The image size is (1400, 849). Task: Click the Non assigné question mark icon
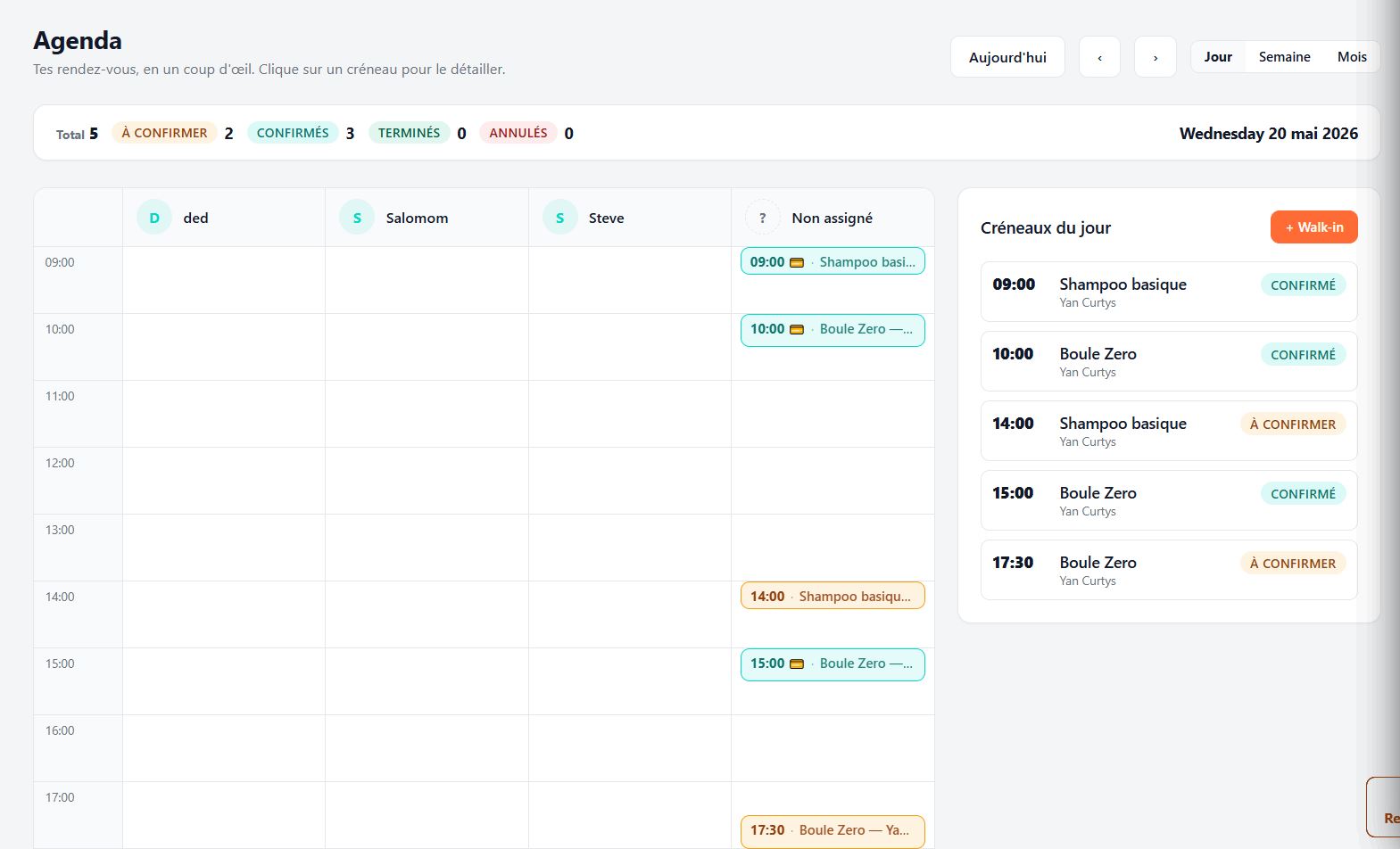tap(763, 218)
